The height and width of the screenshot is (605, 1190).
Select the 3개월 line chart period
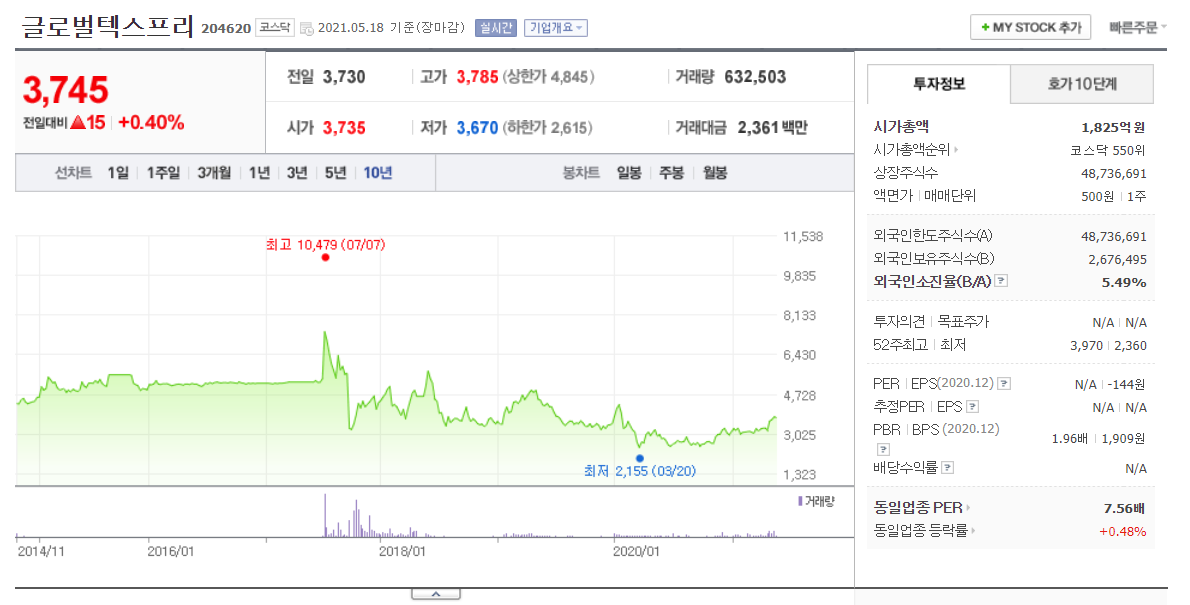[214, 173]
